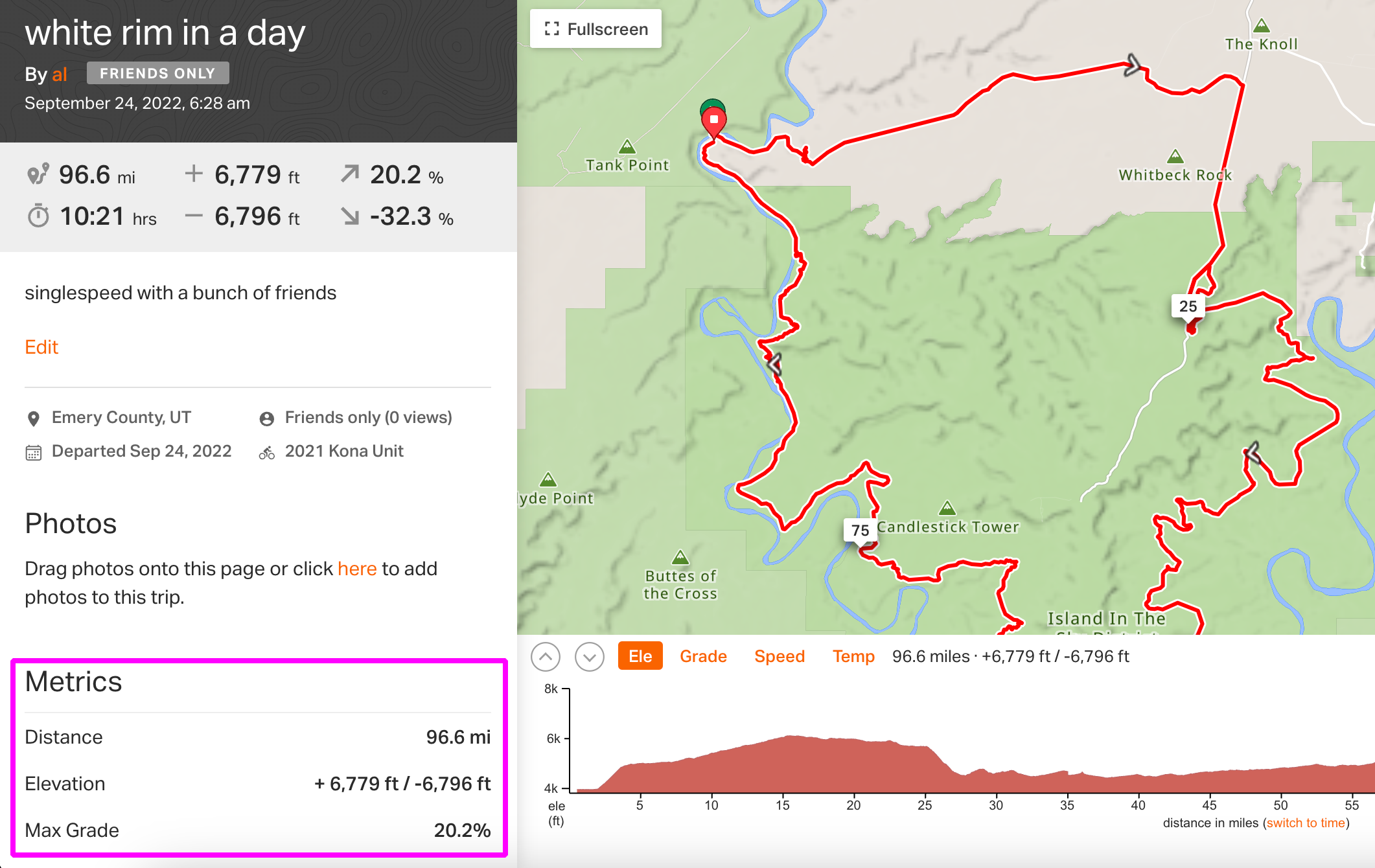Click the upward grade arrow beside 20.2%
Viewport: 1375px width, 868px height.
pyautogui.click(x=350, y=174)
